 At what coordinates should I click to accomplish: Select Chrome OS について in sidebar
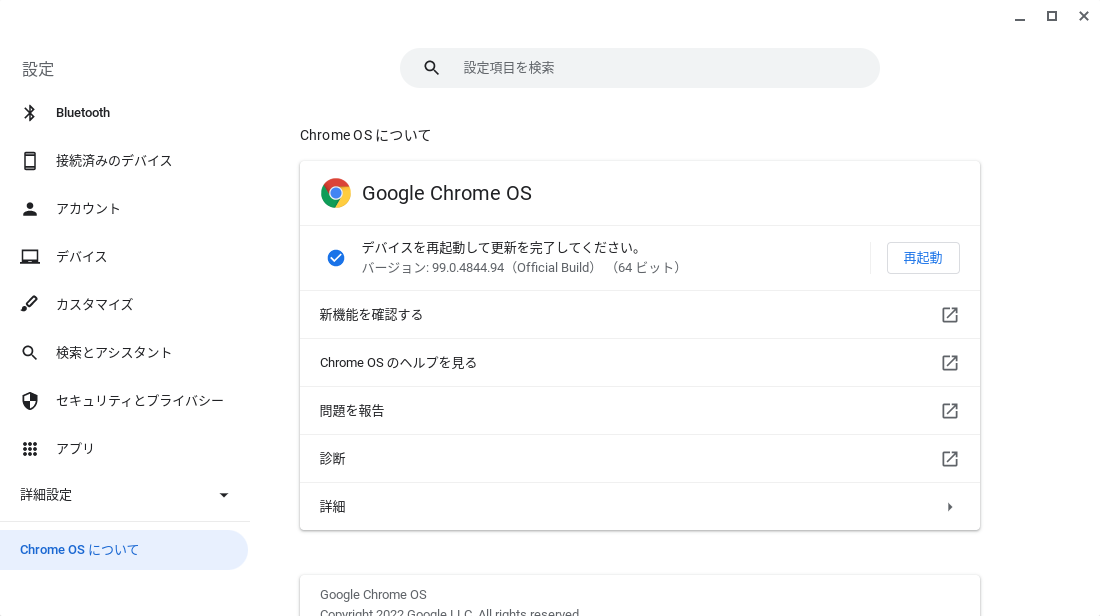[123, 550]
